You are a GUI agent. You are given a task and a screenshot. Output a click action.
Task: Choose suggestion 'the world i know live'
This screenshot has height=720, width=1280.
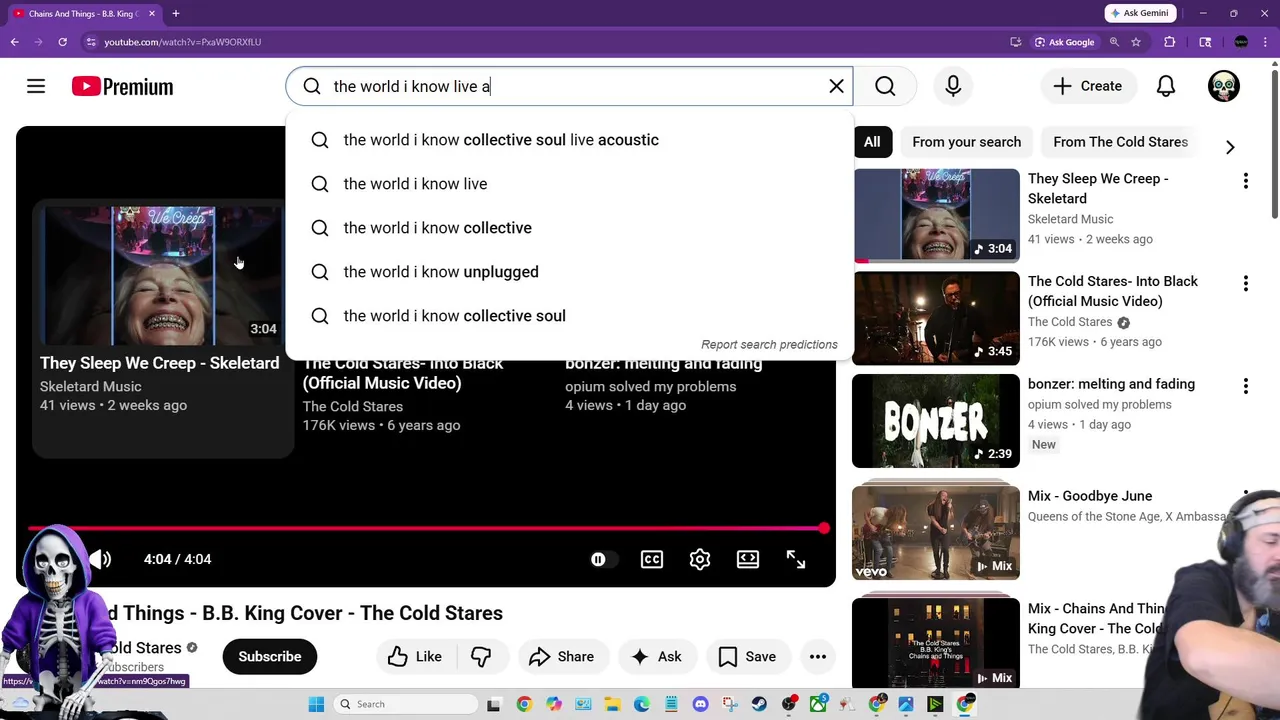point(569,184)
